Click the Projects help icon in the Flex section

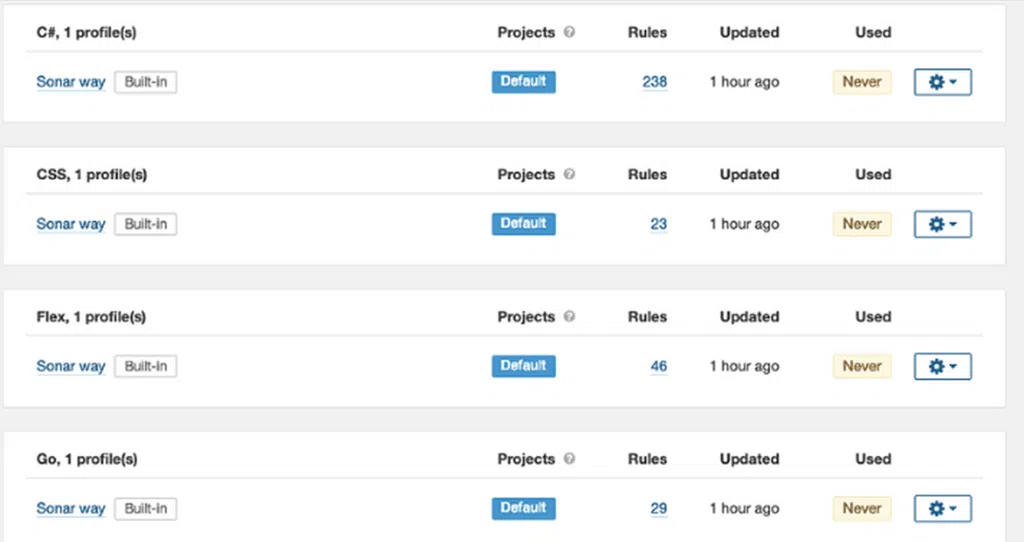pyautogui.click(x=569, y=317)
